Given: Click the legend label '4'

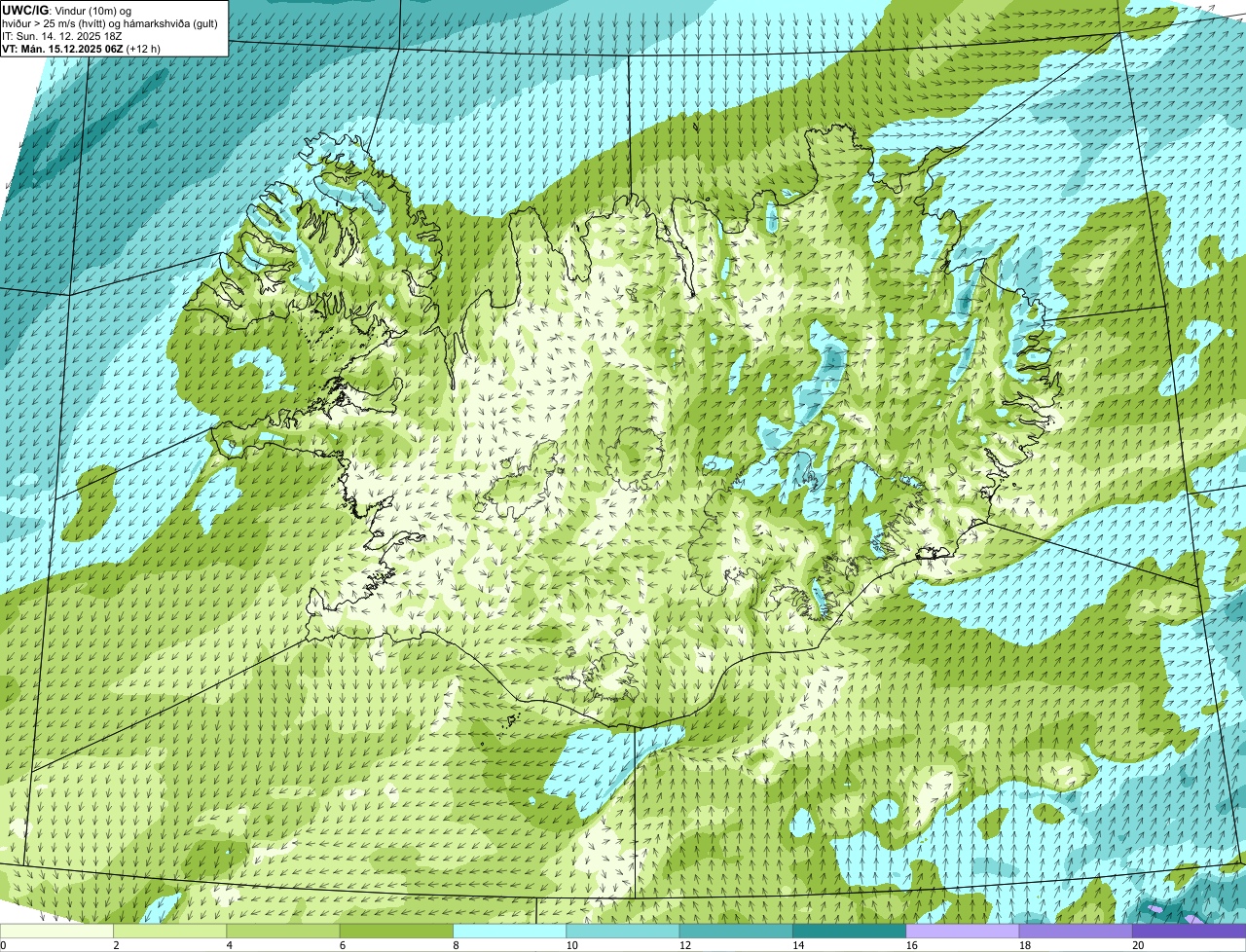Looking at the screenshot, I should [x=229, y=945].
